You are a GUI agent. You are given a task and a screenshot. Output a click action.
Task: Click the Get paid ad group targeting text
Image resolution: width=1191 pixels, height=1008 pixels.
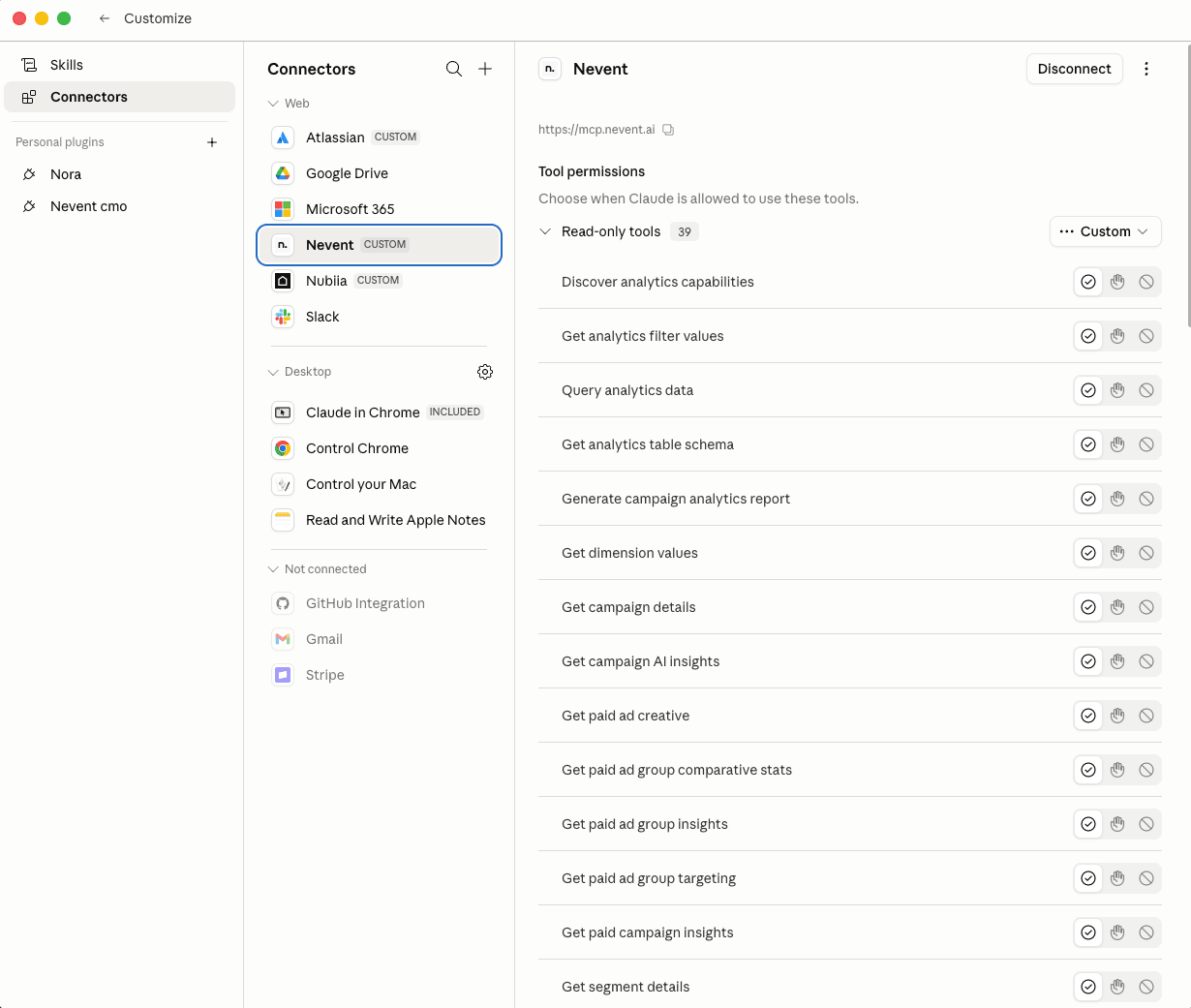pyautogui.click(x=649, y=878)
